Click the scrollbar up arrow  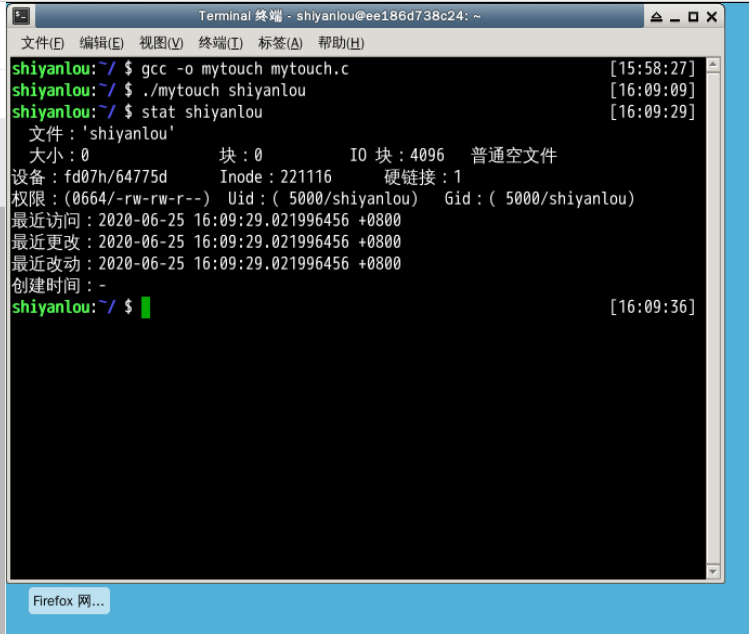click(713, 66)
